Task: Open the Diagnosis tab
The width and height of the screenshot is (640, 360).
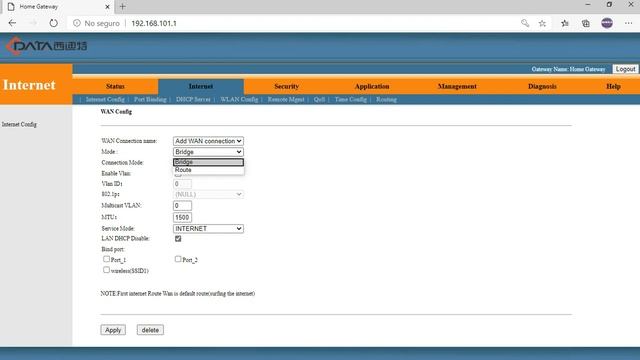Action: click(x=542, y=86)
